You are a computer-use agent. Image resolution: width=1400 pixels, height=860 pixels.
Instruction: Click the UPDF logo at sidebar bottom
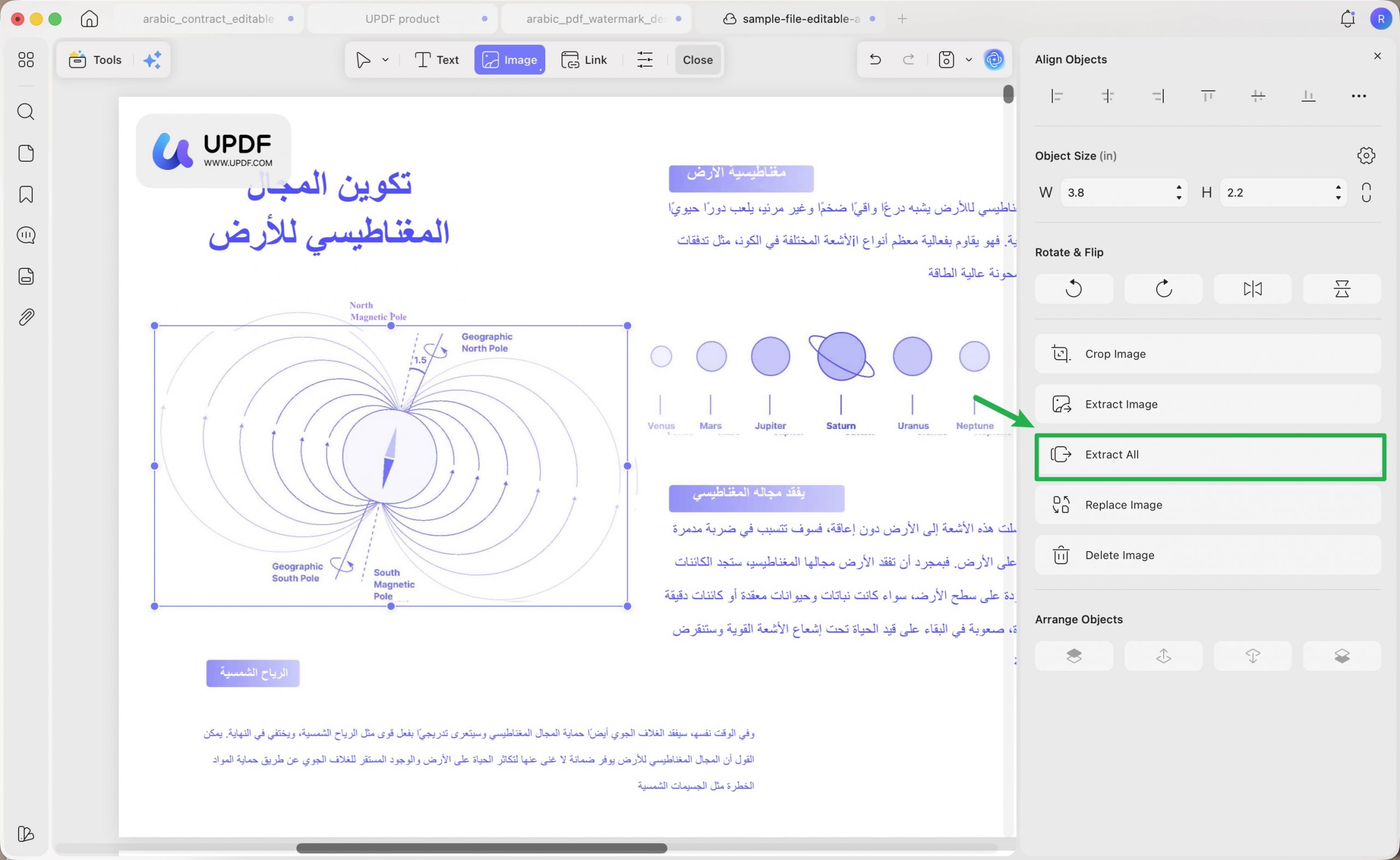pyautogui.click(x=26, y=834)
